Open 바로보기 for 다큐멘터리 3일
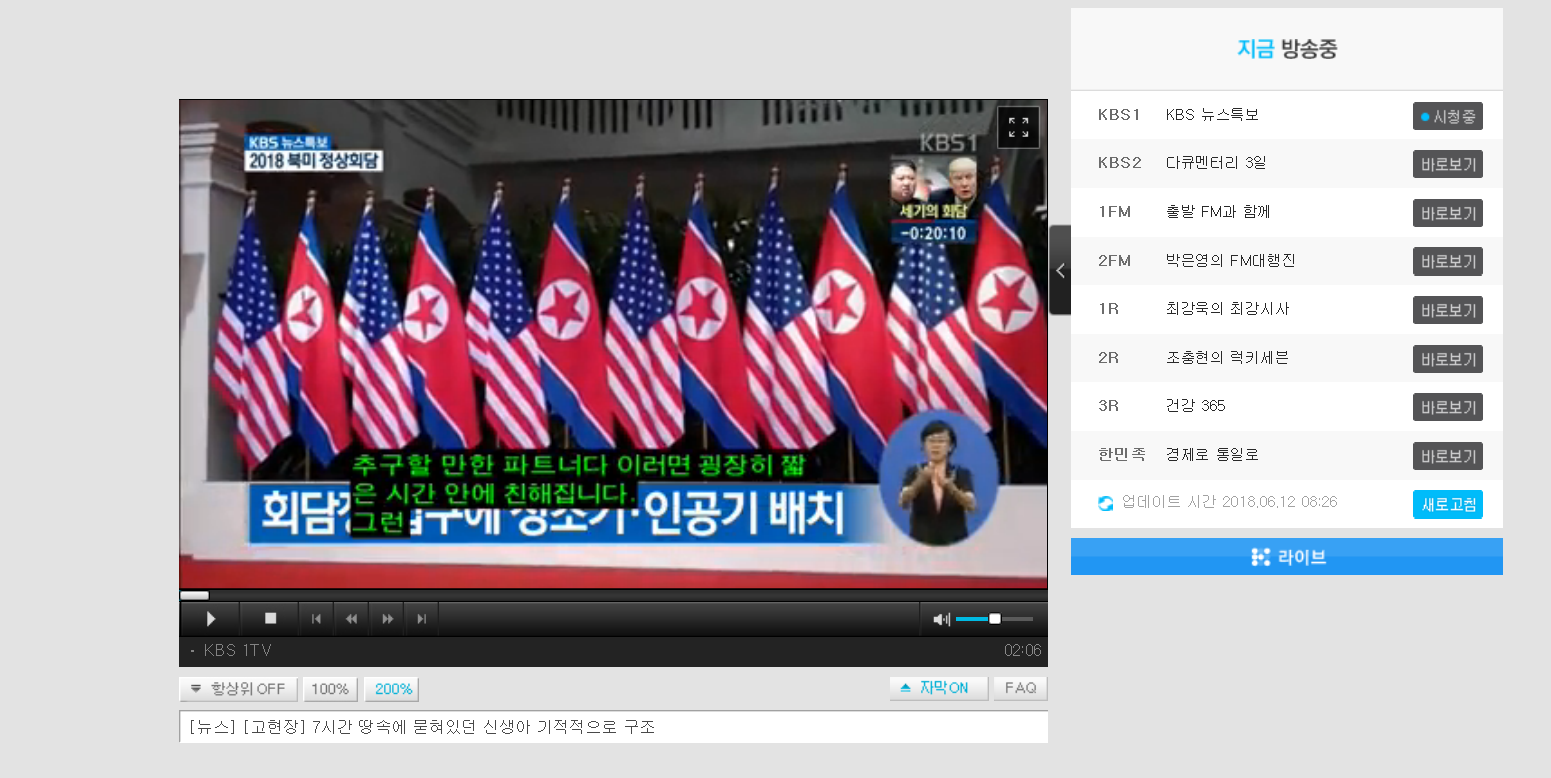The width and height of the screenshot is (1551, 778). pos(1447,163)
